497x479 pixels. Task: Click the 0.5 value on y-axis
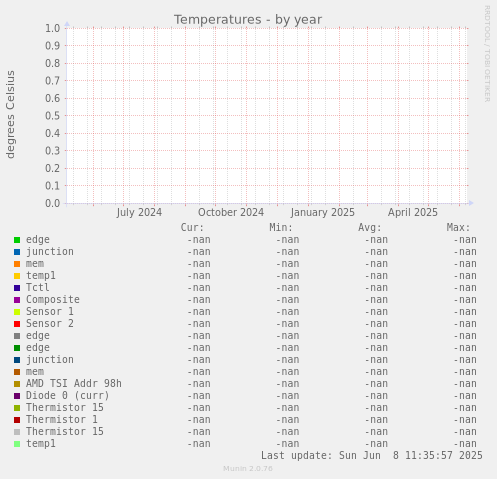[x=52, y=116]
